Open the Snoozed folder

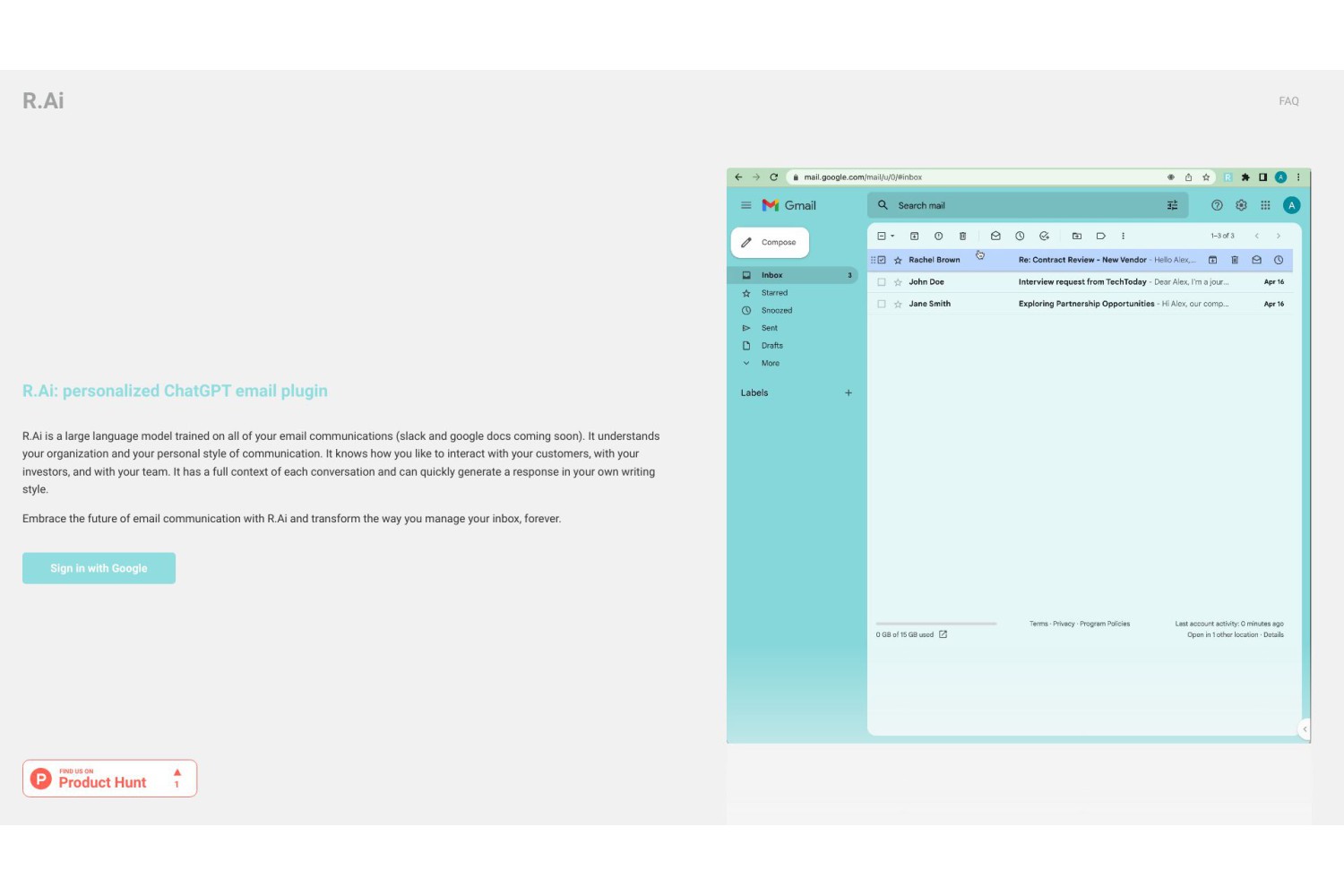click(792, 310)
